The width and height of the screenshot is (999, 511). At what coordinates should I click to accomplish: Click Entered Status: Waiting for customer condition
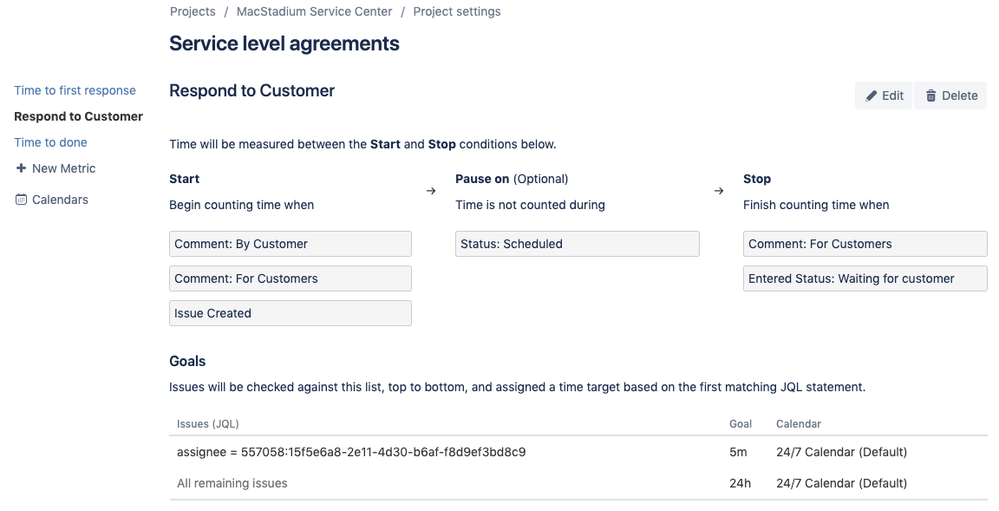tap(865, 279)
